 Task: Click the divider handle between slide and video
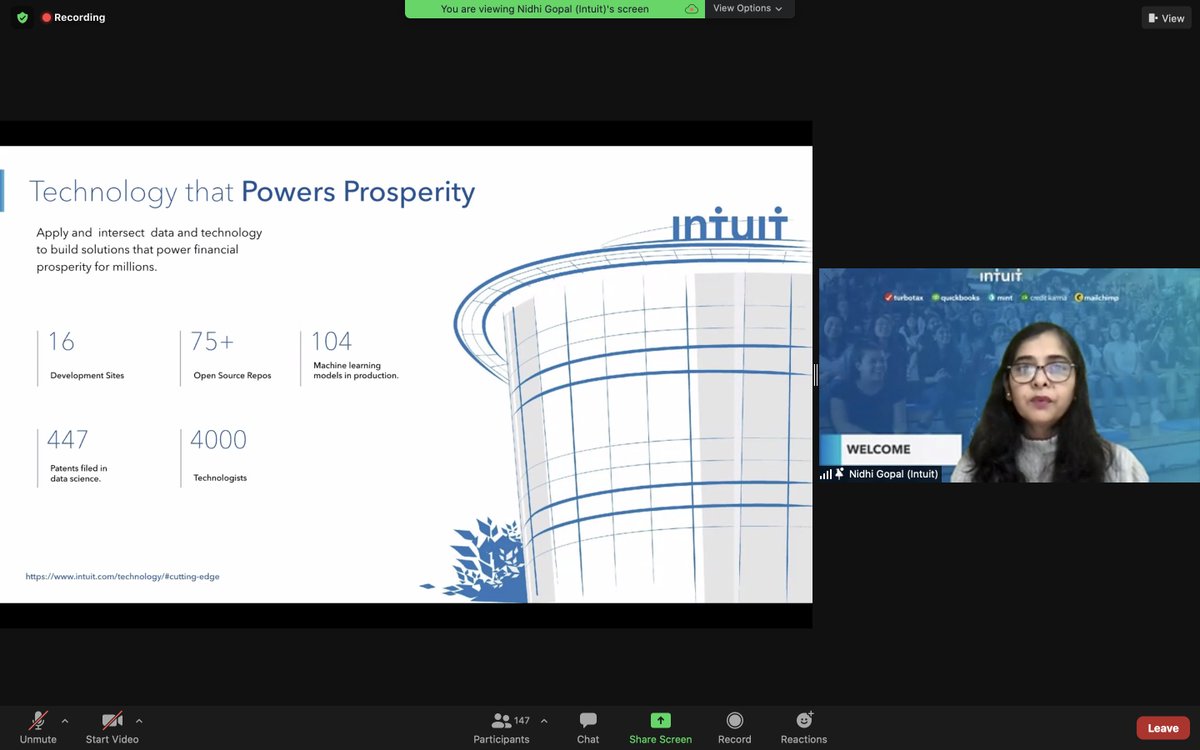pyautogui.click(x=815, y=375)
